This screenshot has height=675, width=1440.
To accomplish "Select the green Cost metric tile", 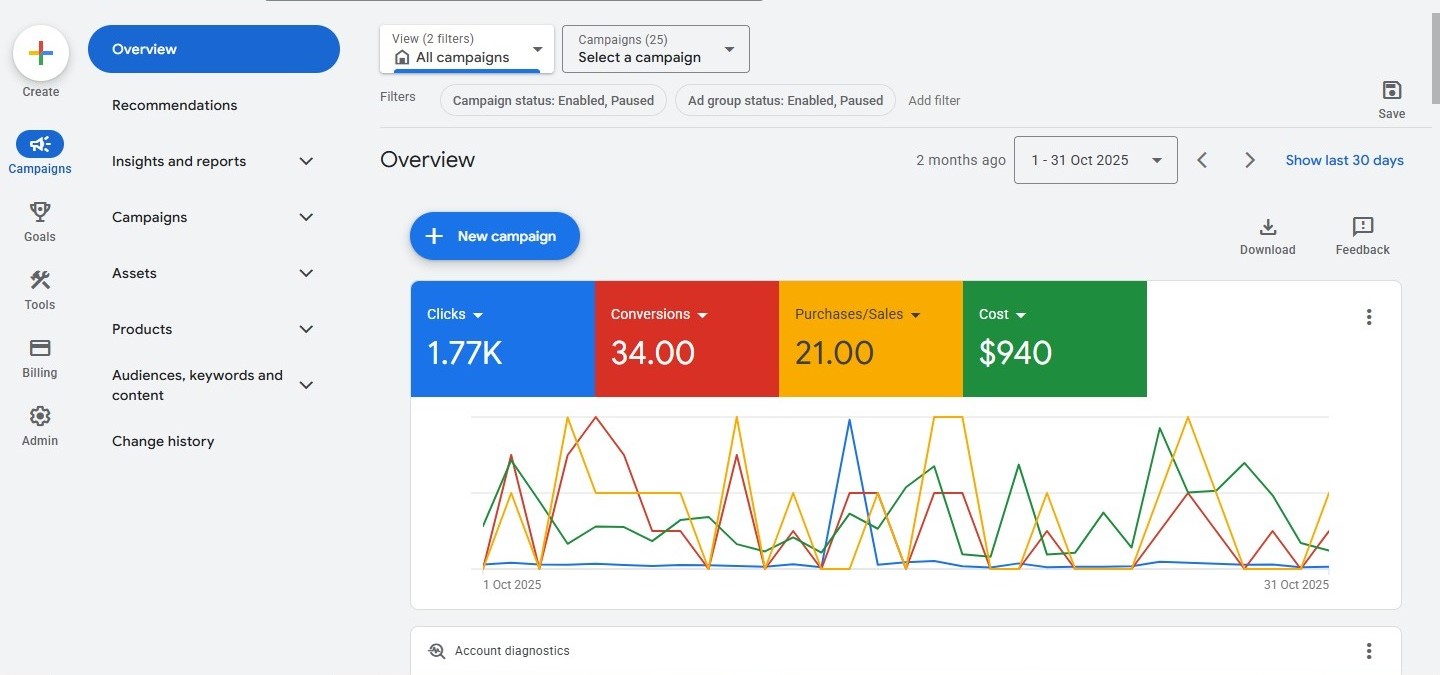I will pyautogui.click(x=1054, y=339).
